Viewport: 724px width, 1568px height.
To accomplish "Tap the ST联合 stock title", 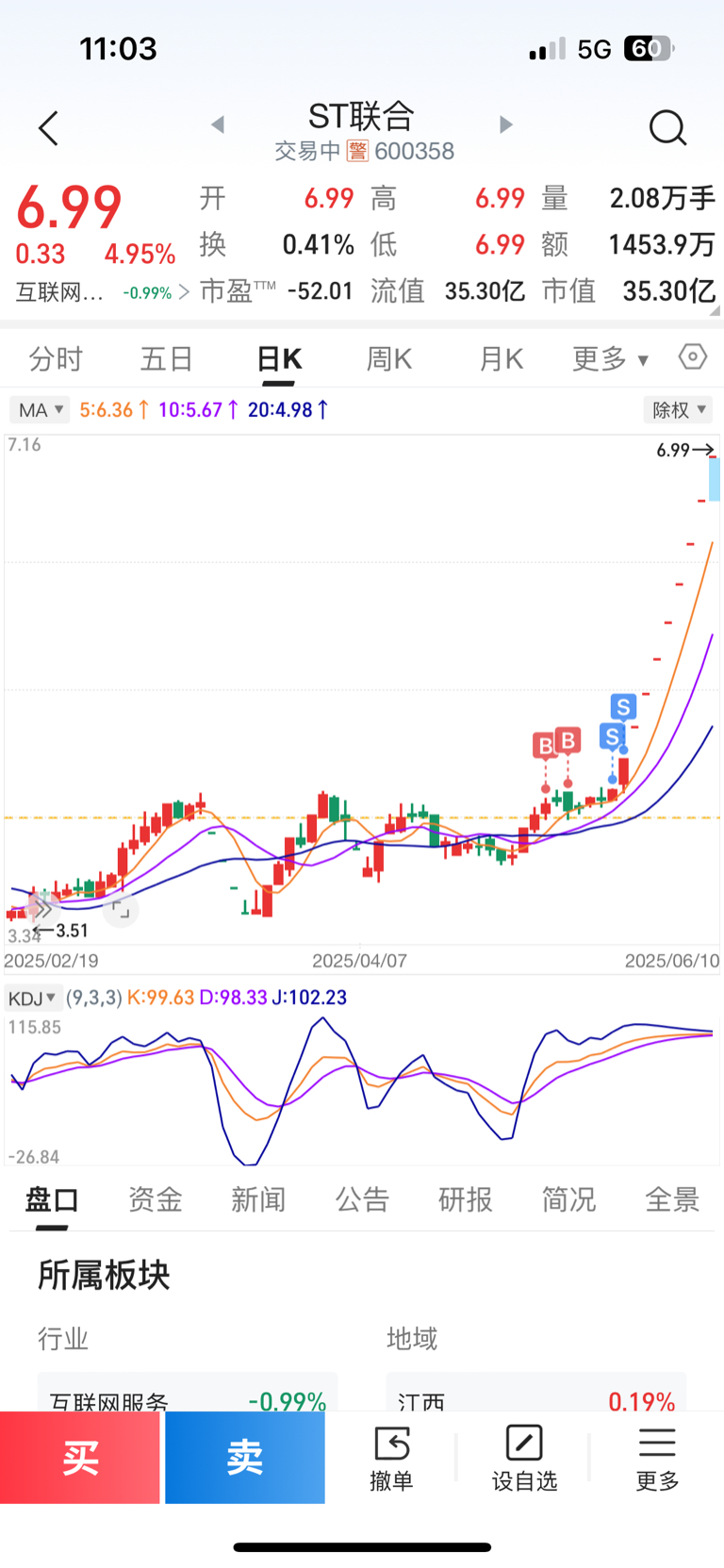I will [362, 116].
